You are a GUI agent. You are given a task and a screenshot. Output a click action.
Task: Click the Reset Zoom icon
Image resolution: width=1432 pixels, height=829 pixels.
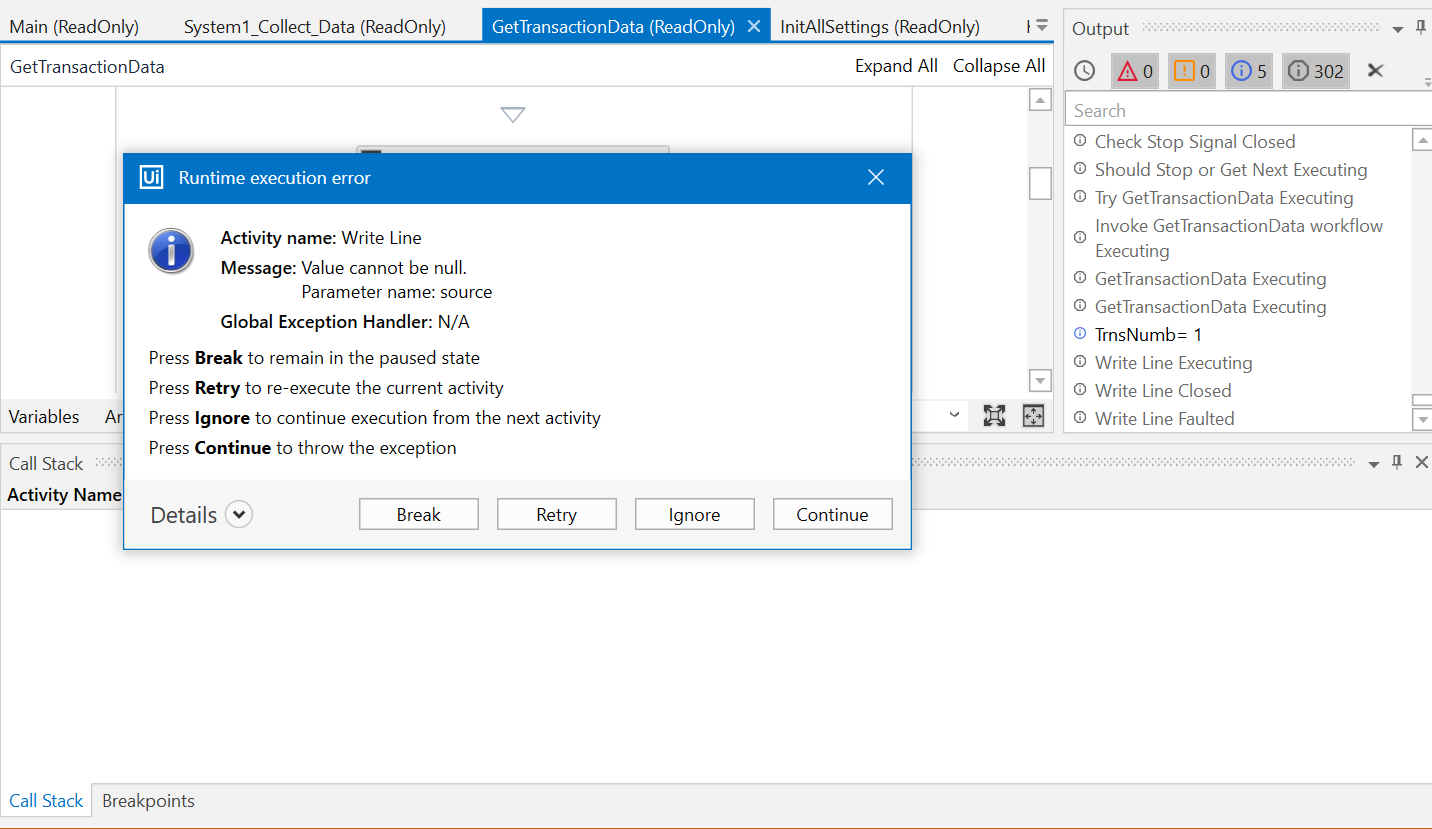(994, 415)
